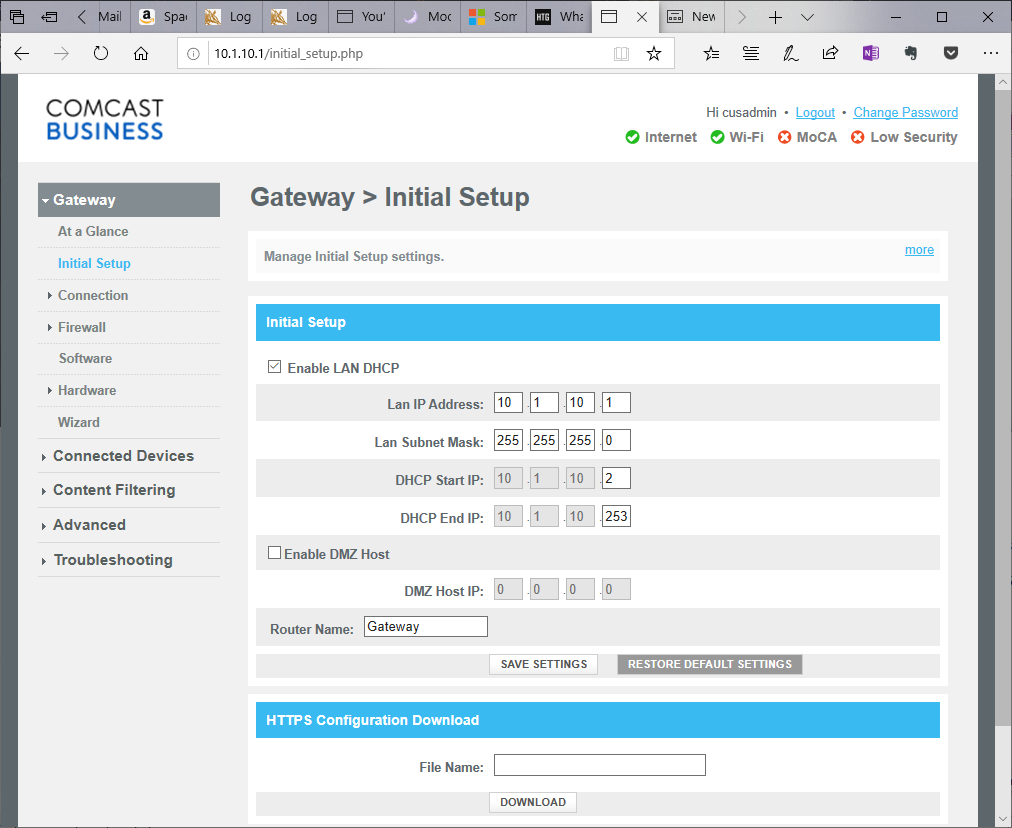Click the DOWNLOAD button
Viewport: 1012px width, 828px height.
[x=533, y=802]
